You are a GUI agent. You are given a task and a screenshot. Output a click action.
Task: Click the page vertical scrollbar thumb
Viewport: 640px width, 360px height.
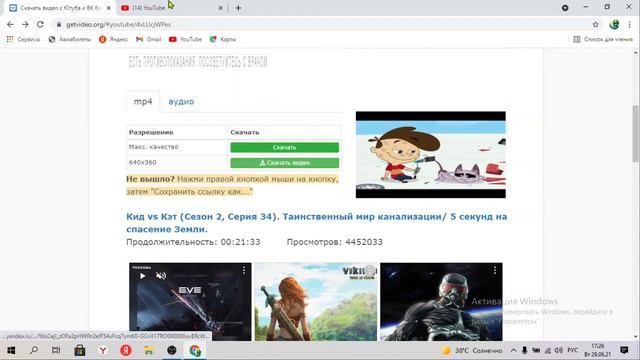coord(636,133)
